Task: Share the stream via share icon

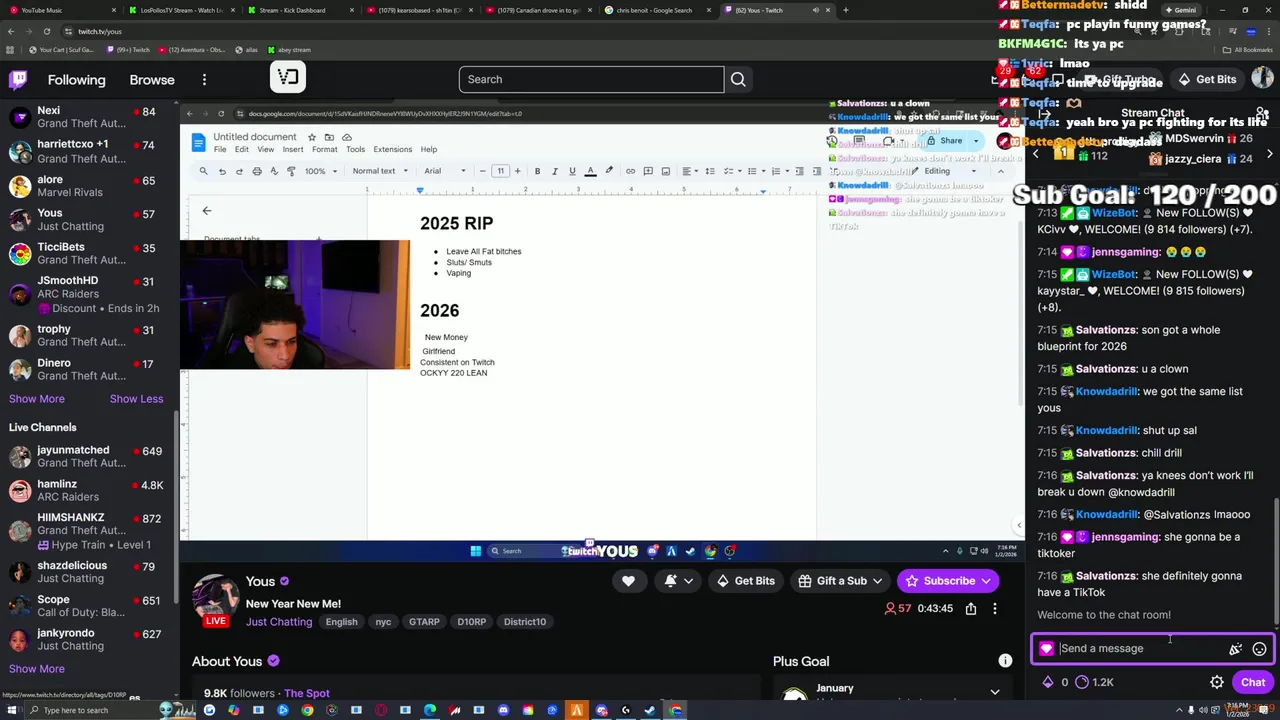Action: point(971,608)
